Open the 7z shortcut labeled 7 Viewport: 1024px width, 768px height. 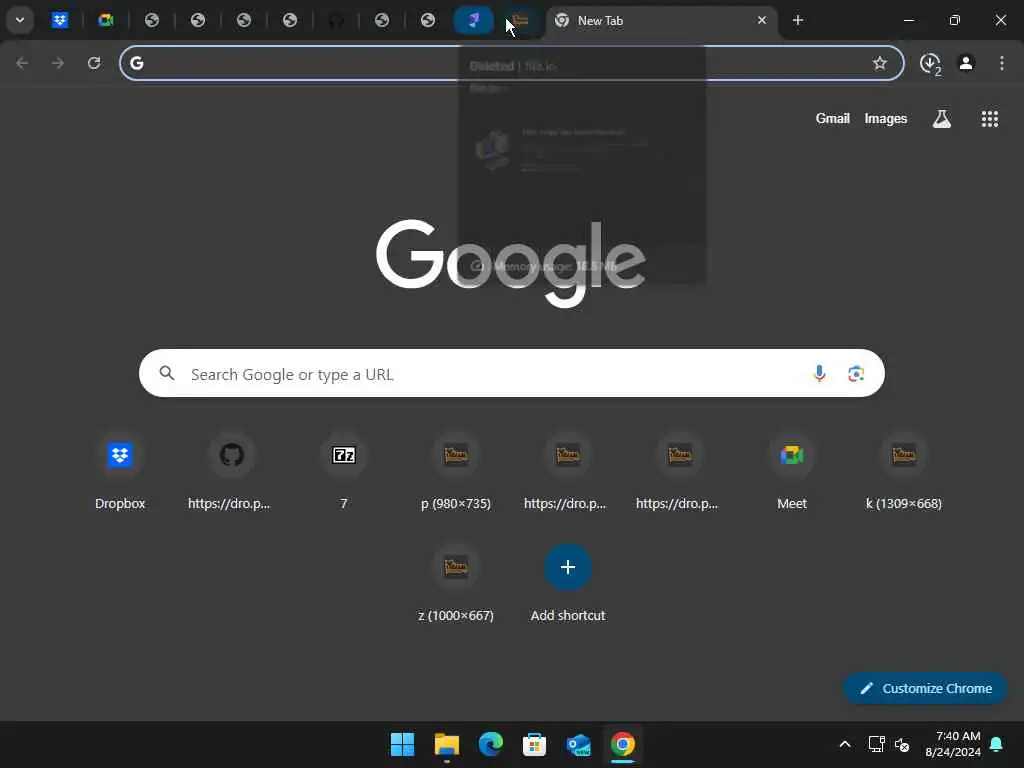(x=344, y=470)
